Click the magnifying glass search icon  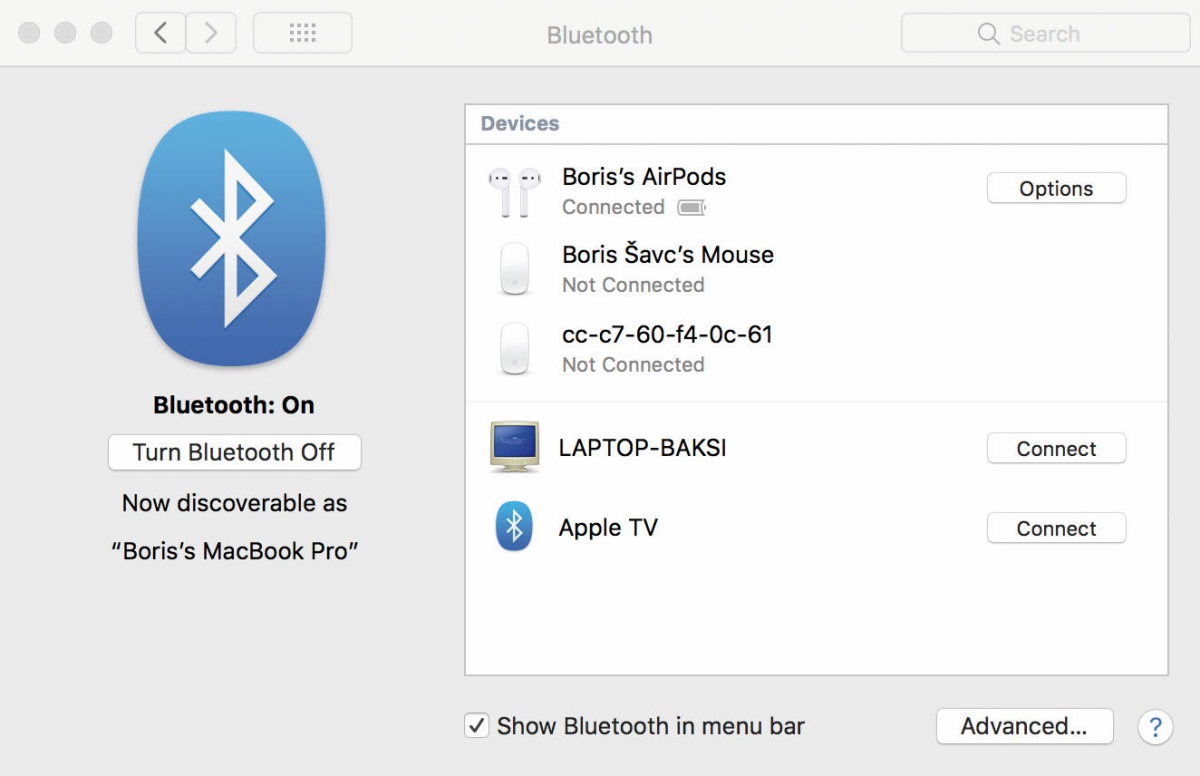coord(988,34)
